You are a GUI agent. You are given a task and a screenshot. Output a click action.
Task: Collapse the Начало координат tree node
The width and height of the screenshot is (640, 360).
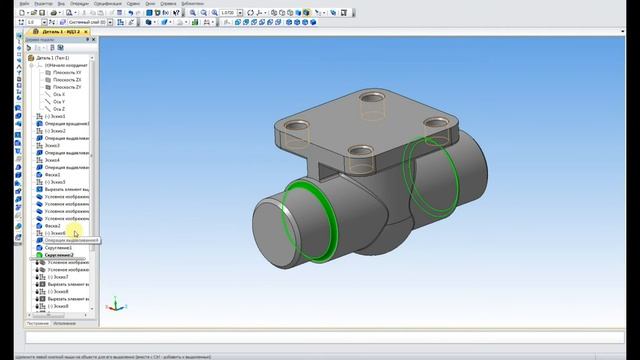pyautogui.click(x=31, y=65)
